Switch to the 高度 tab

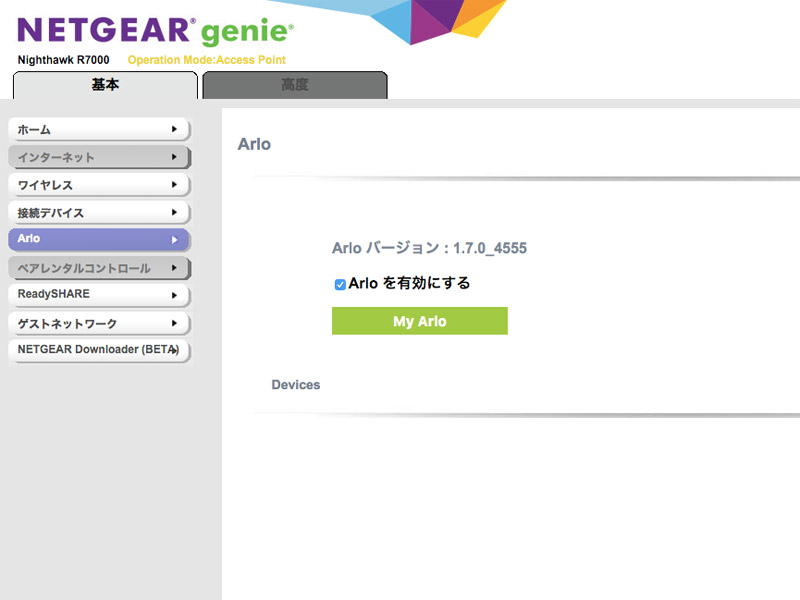coord(294,85)
